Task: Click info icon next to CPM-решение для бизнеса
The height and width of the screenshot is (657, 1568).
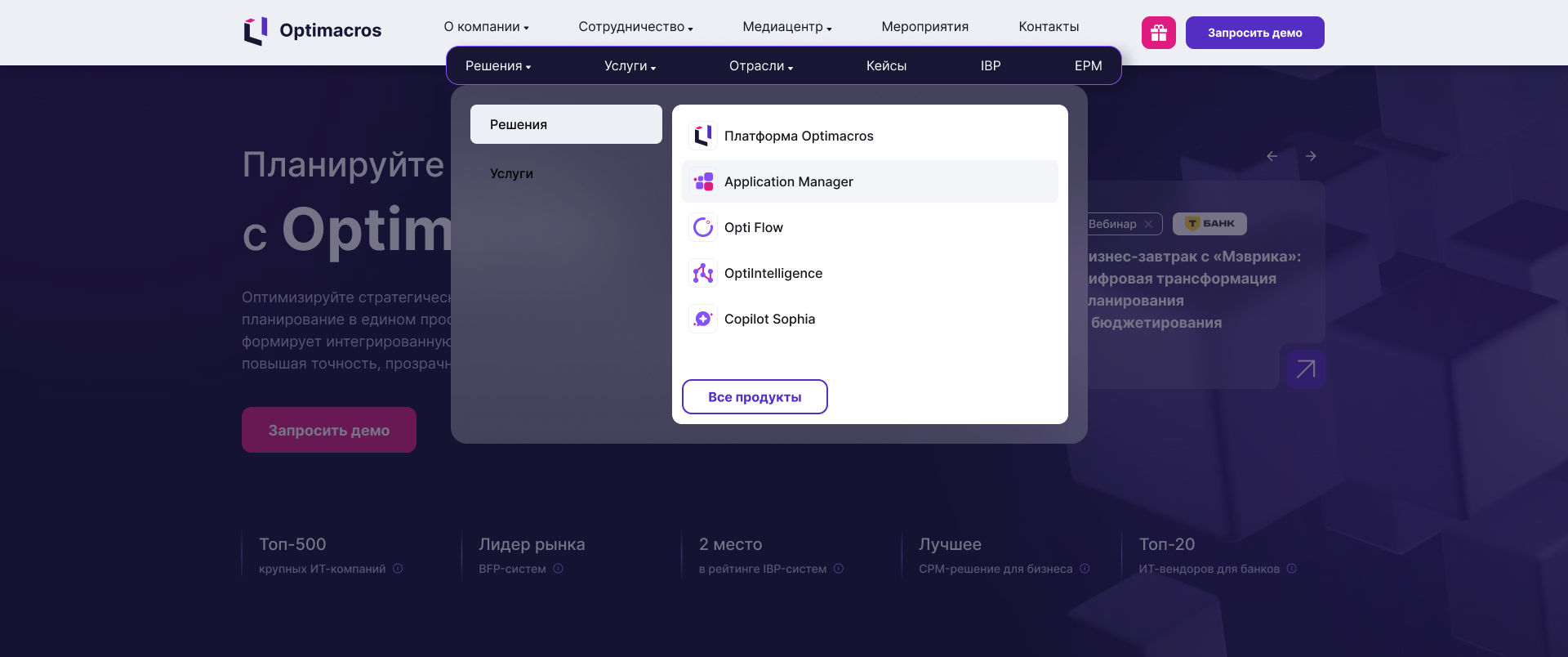Action: tap(1085, 569)
